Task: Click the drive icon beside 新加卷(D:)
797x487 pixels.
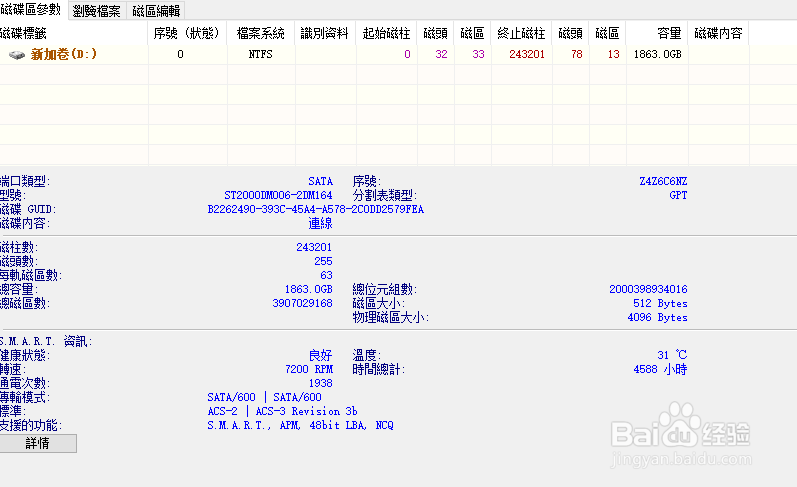Action: point(17,55)
